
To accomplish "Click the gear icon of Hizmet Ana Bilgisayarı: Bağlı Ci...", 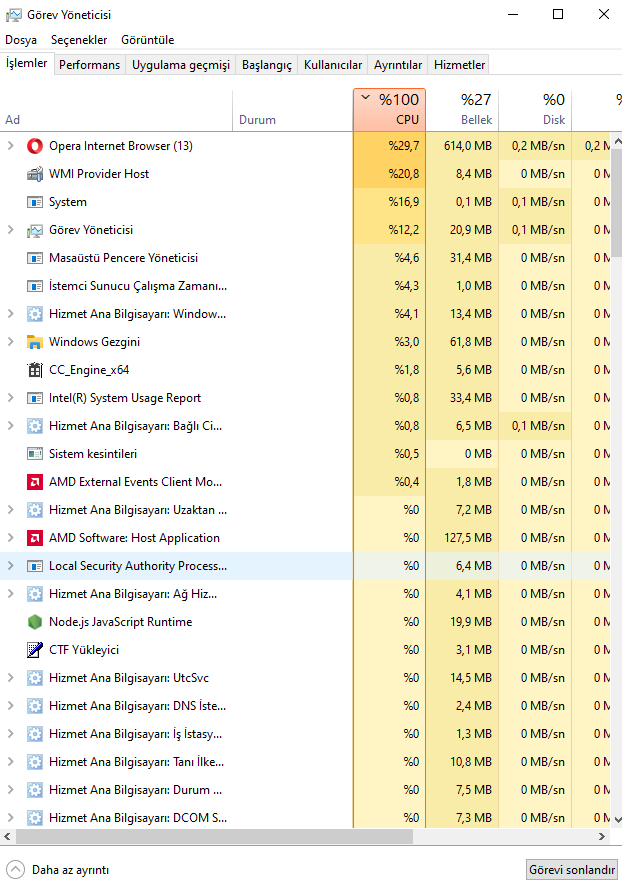I will tap(35, 426).
